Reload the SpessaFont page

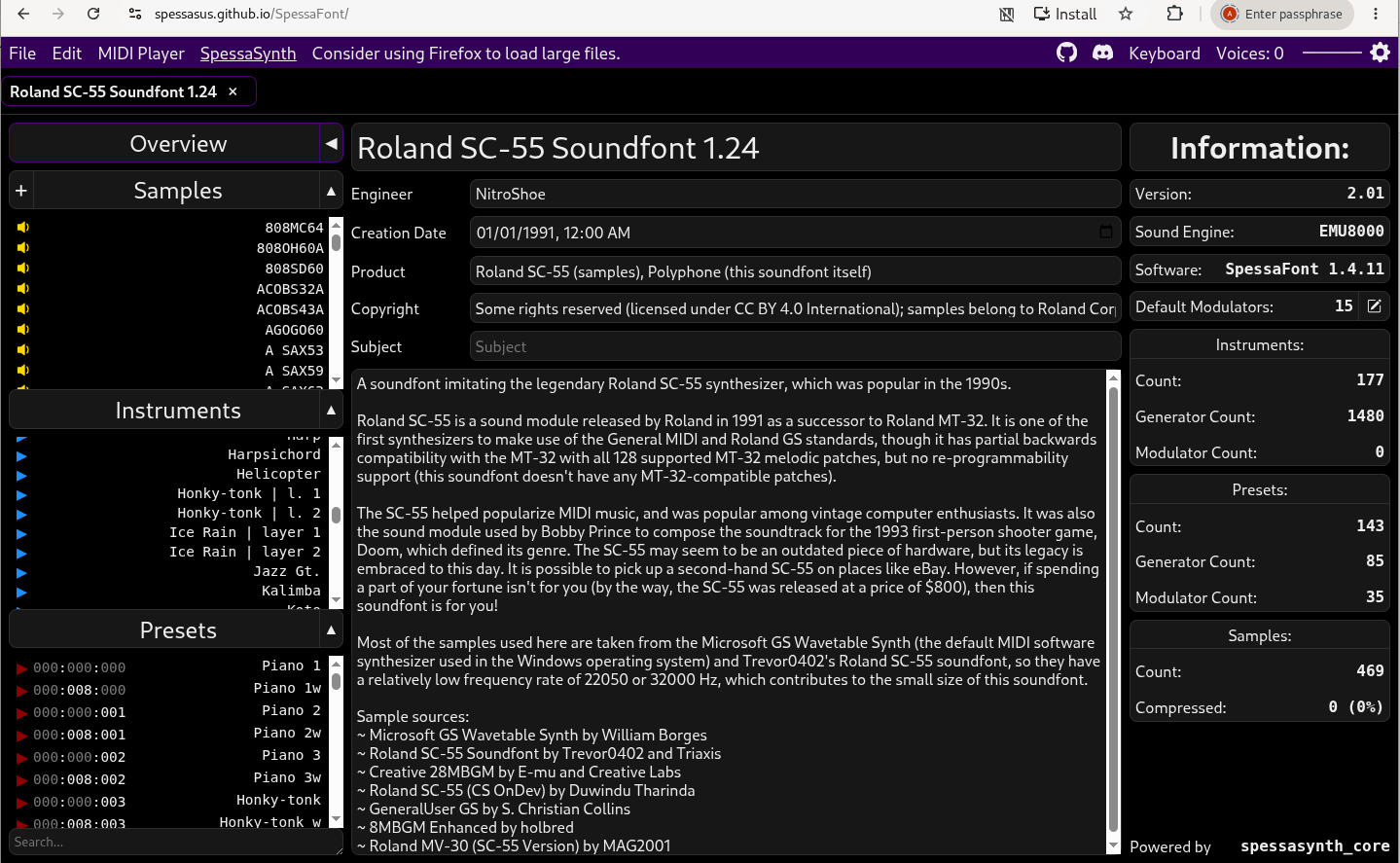pos(93,14)
